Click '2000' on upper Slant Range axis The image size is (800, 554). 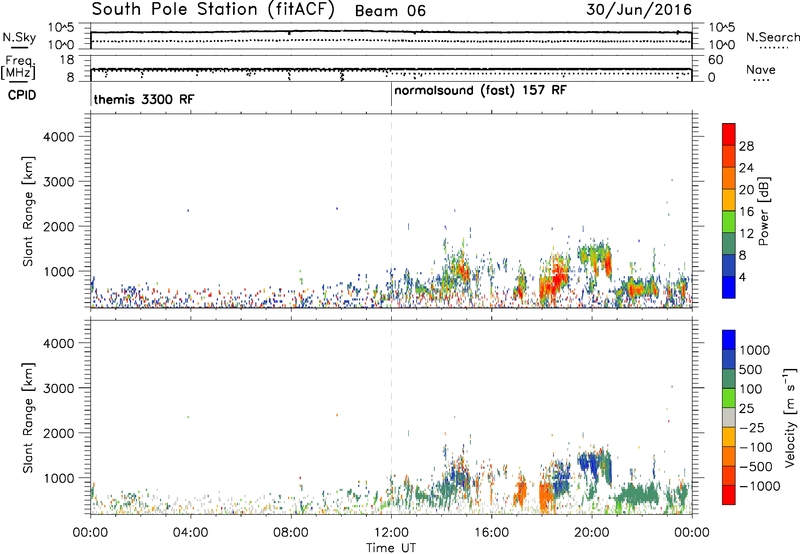pyautogui.click(x=59, y=226)
